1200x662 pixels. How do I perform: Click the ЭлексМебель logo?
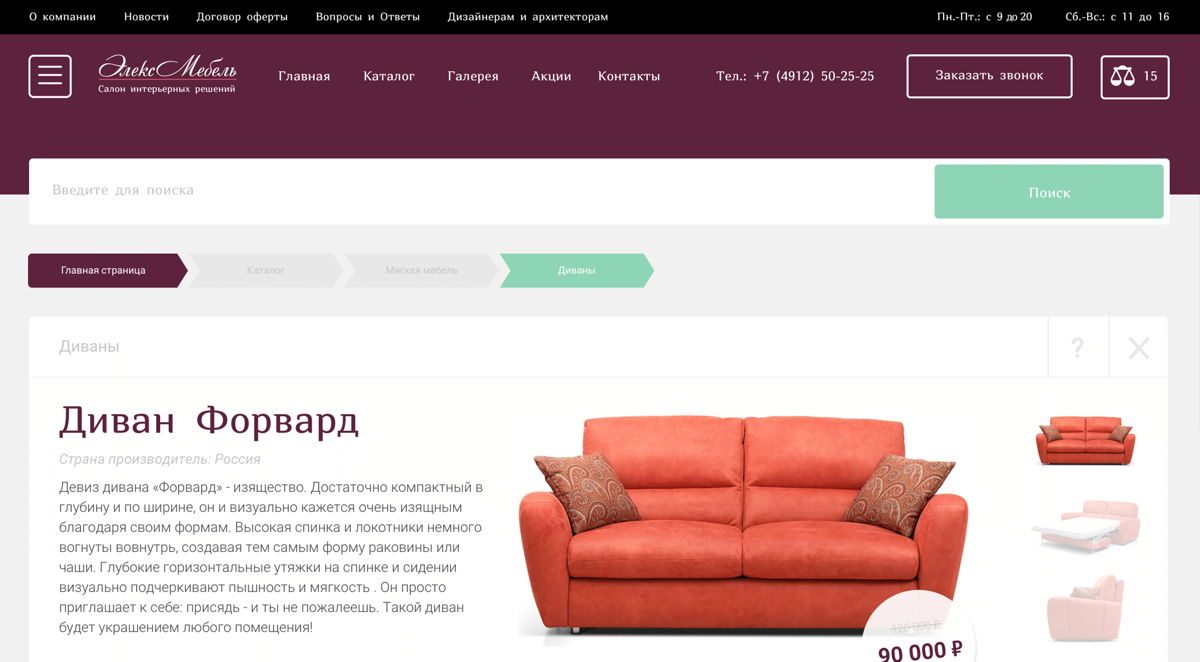click(167, 75)
